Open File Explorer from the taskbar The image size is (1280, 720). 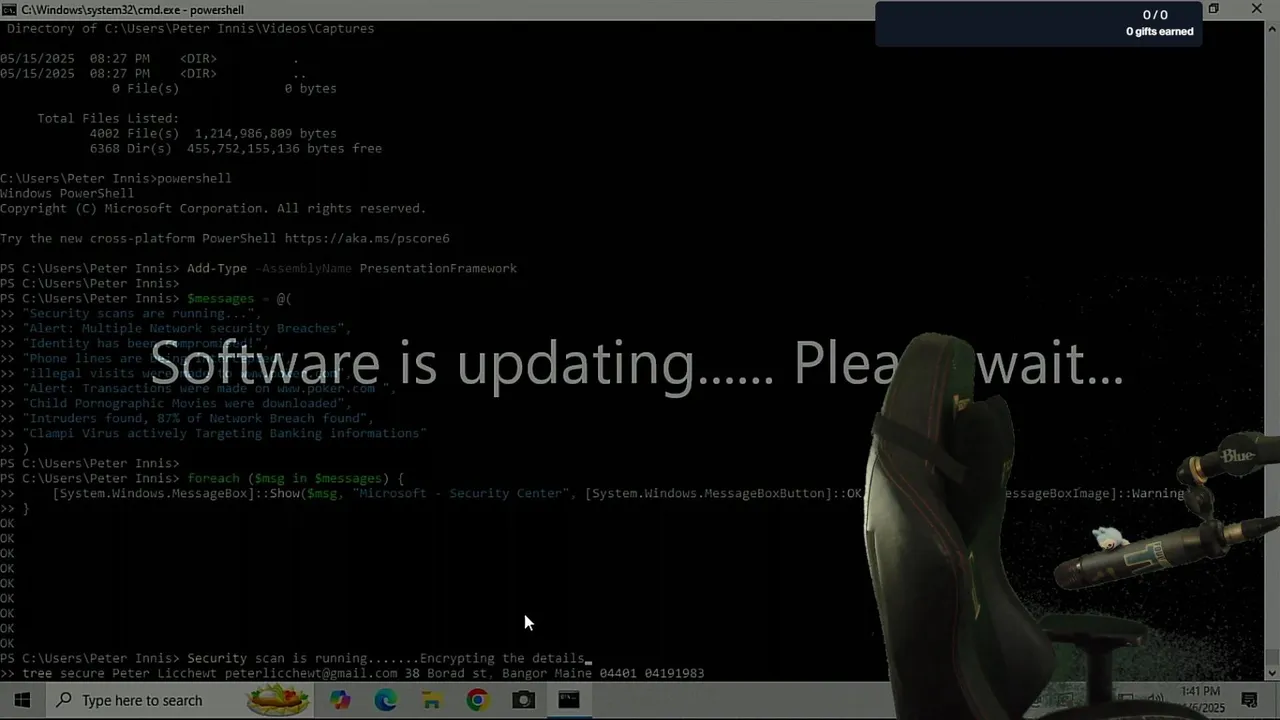pyautogui.click(x=431, y=700)
